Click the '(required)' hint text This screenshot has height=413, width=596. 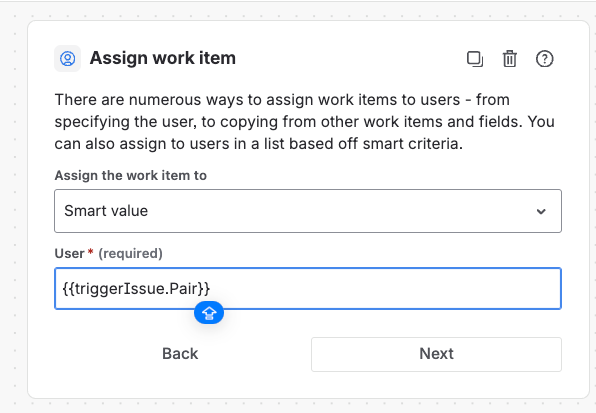(x=130, y=253)
